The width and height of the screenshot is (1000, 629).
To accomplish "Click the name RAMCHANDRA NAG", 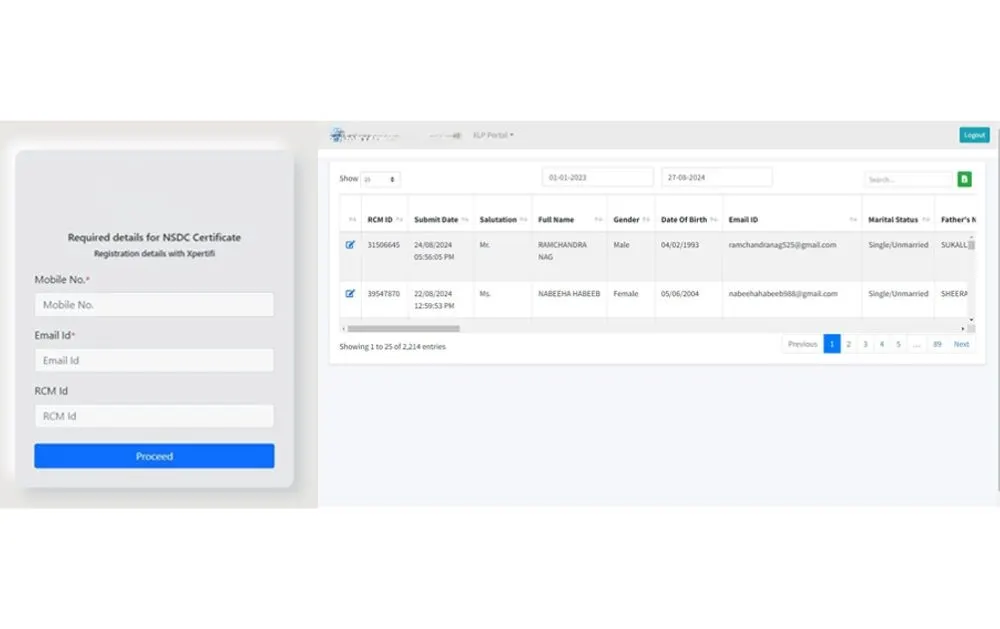I will [x=562, y=251].
